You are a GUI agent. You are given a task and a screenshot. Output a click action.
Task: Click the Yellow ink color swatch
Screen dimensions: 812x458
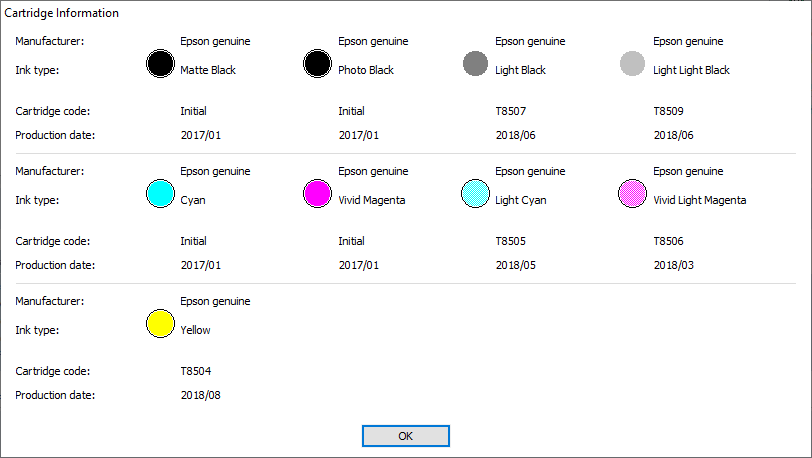click(160, 324)
